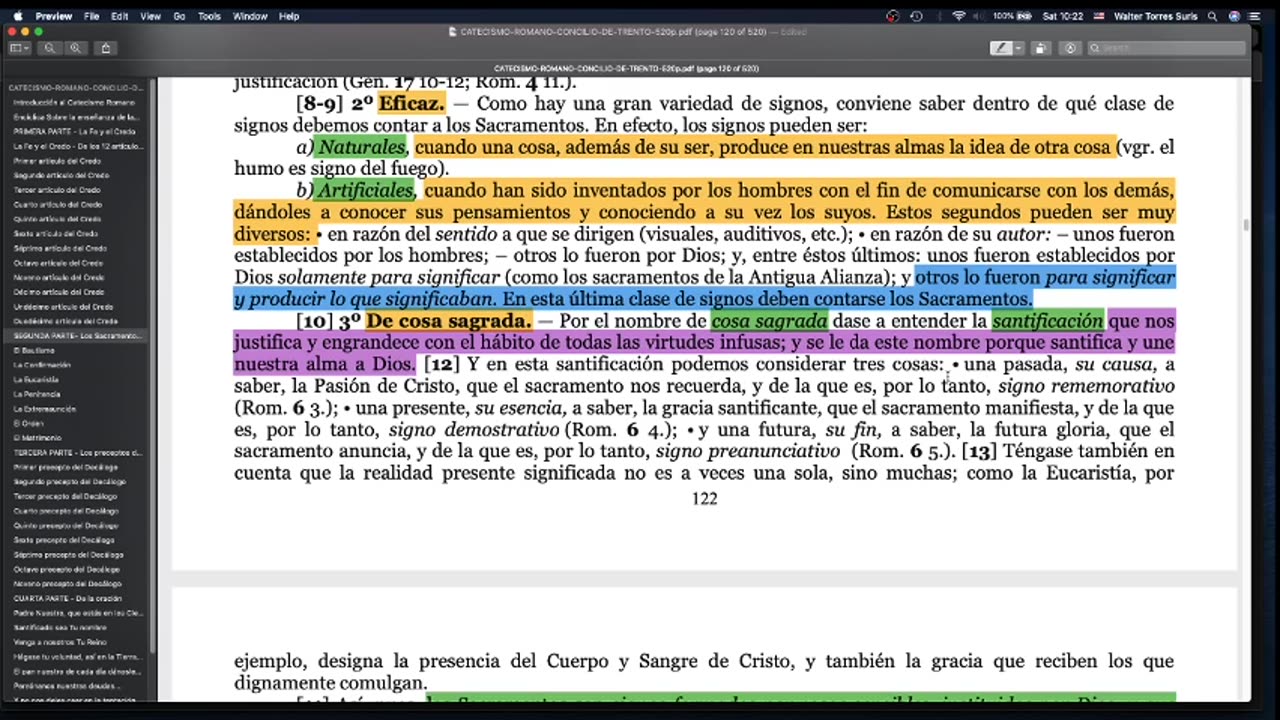This screenshot has height=720, width=1280.
Task: Open the Notification Center icon
Action: (x=1256, y=16)
